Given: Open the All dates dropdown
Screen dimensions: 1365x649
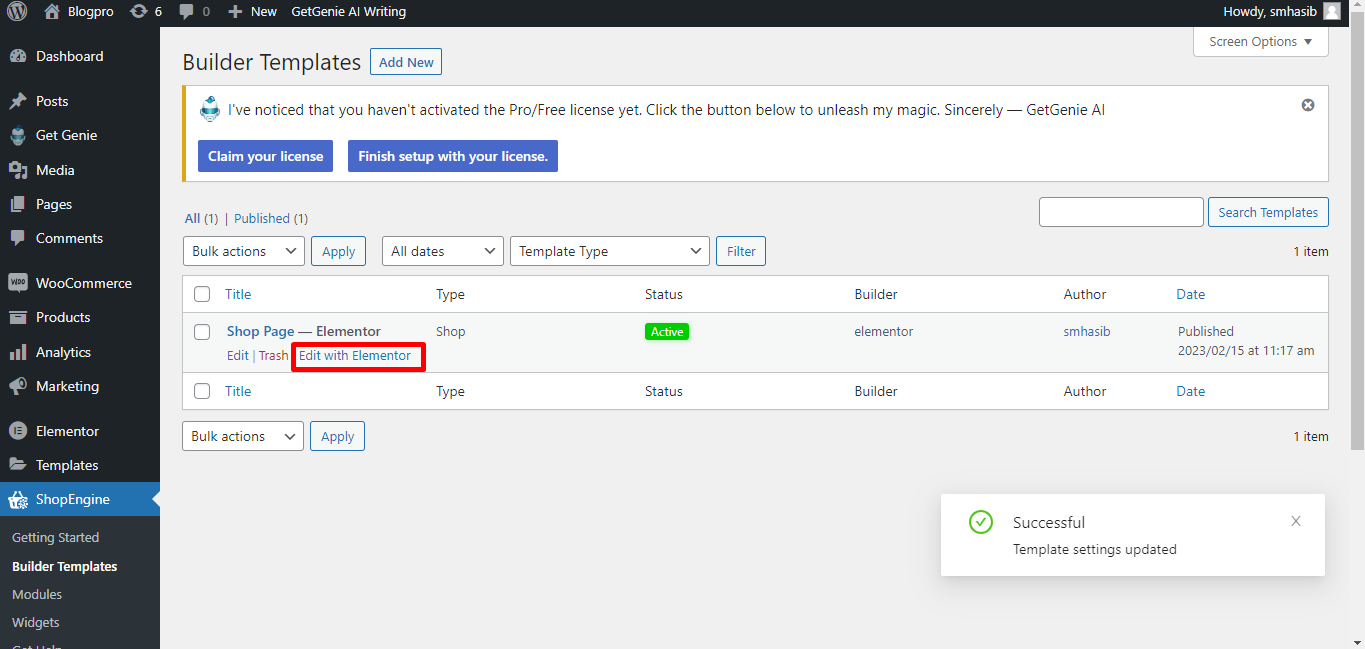Looking at the screenshot, I should [443, 251].
